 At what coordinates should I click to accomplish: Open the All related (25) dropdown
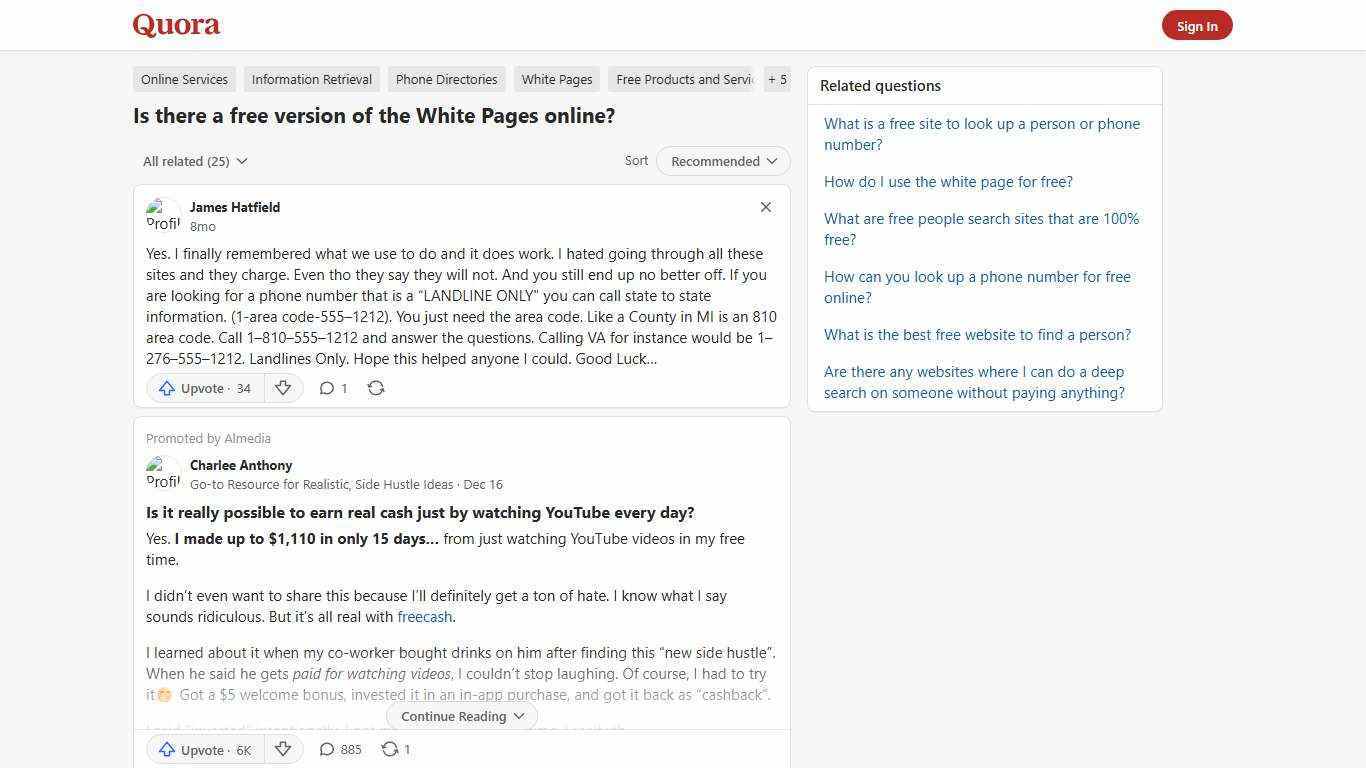coord(194,161)
